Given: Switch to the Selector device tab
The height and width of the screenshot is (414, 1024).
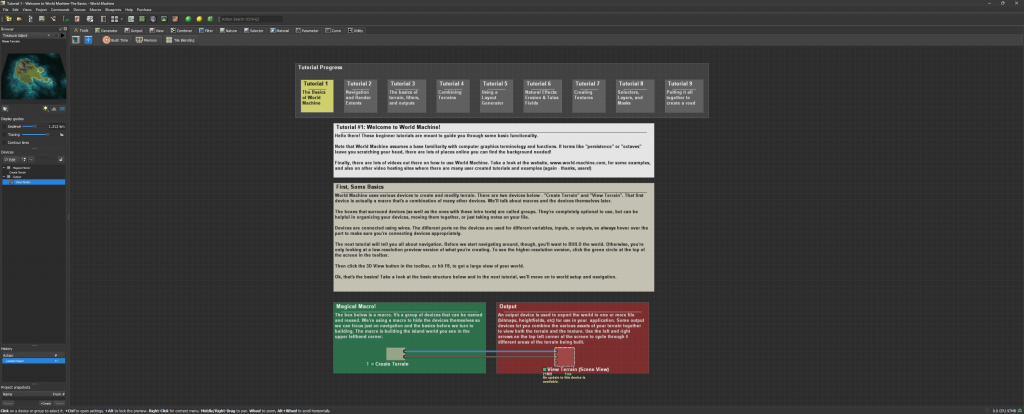Looking at the screenshot, I should coord(254,30).
